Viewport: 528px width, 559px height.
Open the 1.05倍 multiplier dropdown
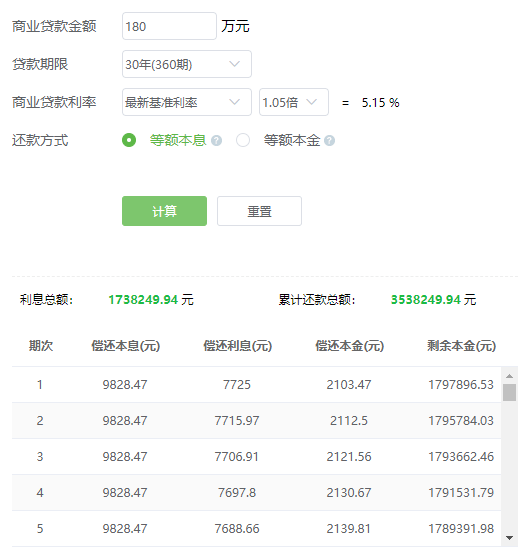pyautogui.click(x=294, y=102)
